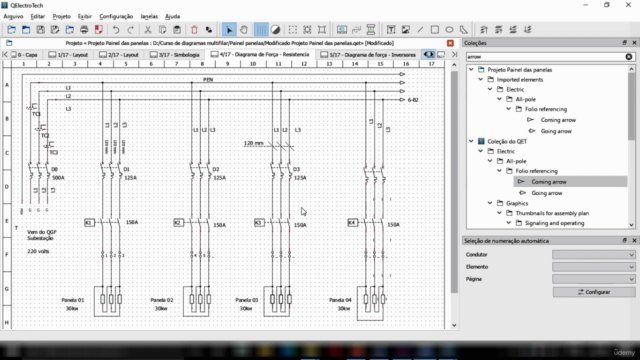Toggle the grid display button
The height and width of the screenshot is (360, 640).
point(261,29)
